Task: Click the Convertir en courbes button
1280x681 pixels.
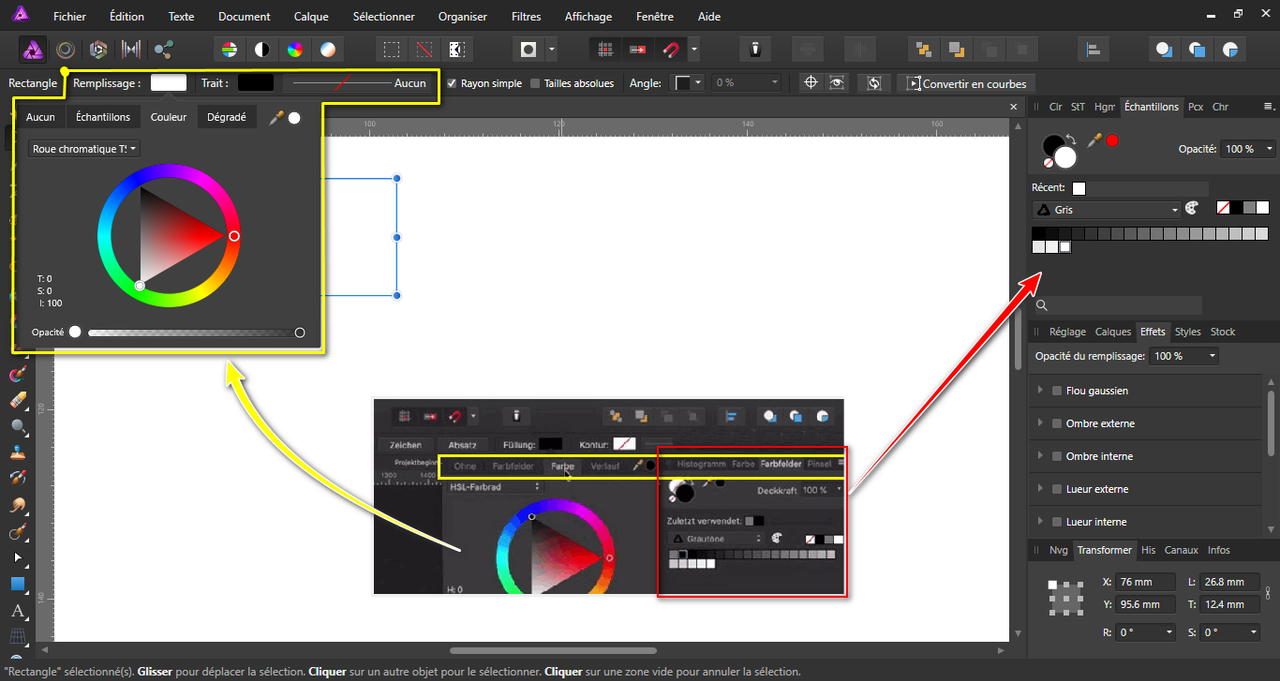Action: pos(967,84)
